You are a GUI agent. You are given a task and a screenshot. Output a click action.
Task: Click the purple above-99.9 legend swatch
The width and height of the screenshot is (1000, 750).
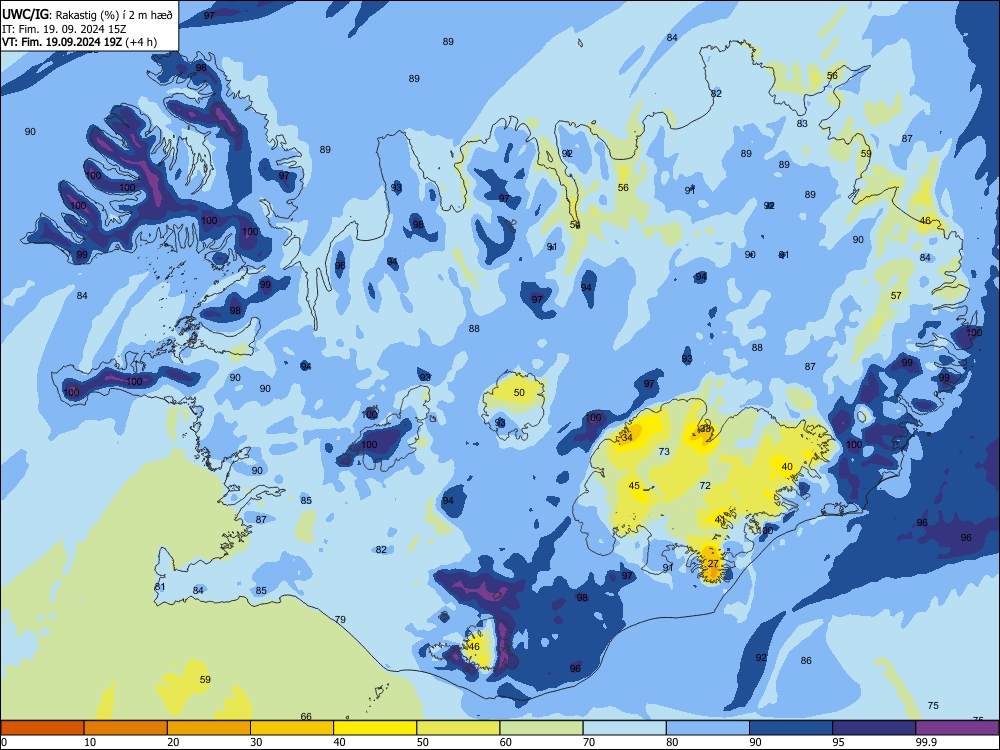(957, 728)
